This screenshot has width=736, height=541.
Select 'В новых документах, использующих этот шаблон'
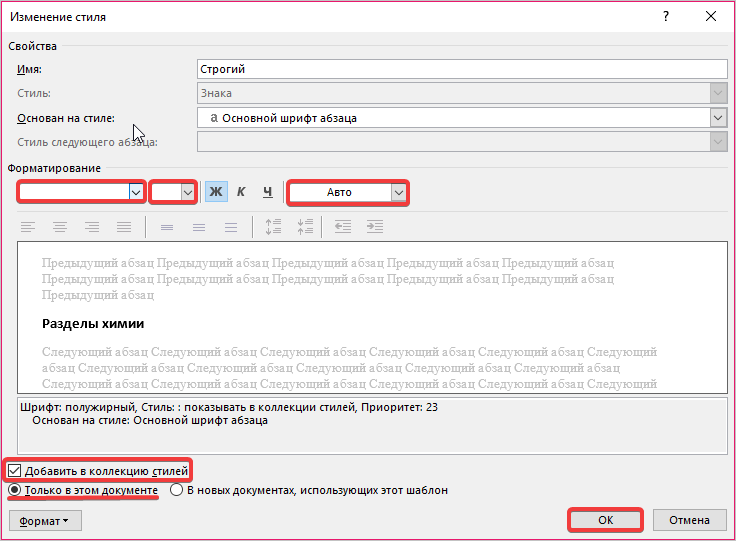176,491
